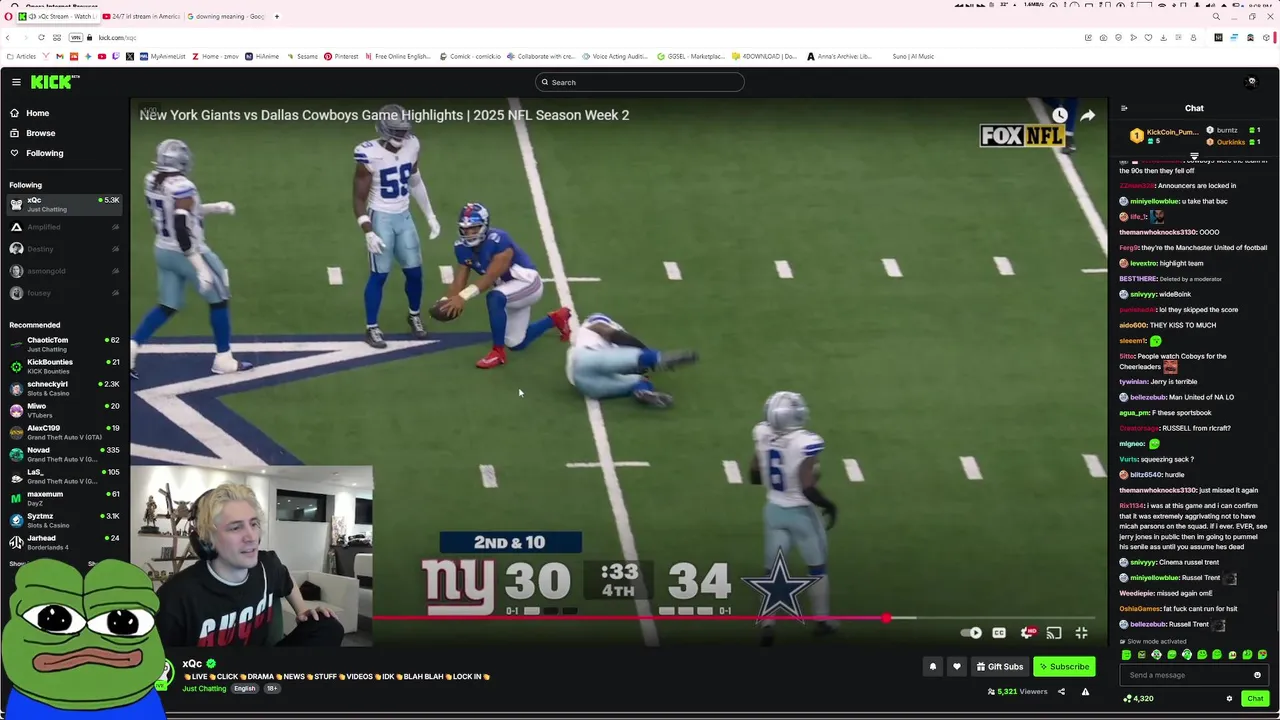Open video quality settings gear
Viewport: 1280px width, 720px height.
tap(1027, 633)
